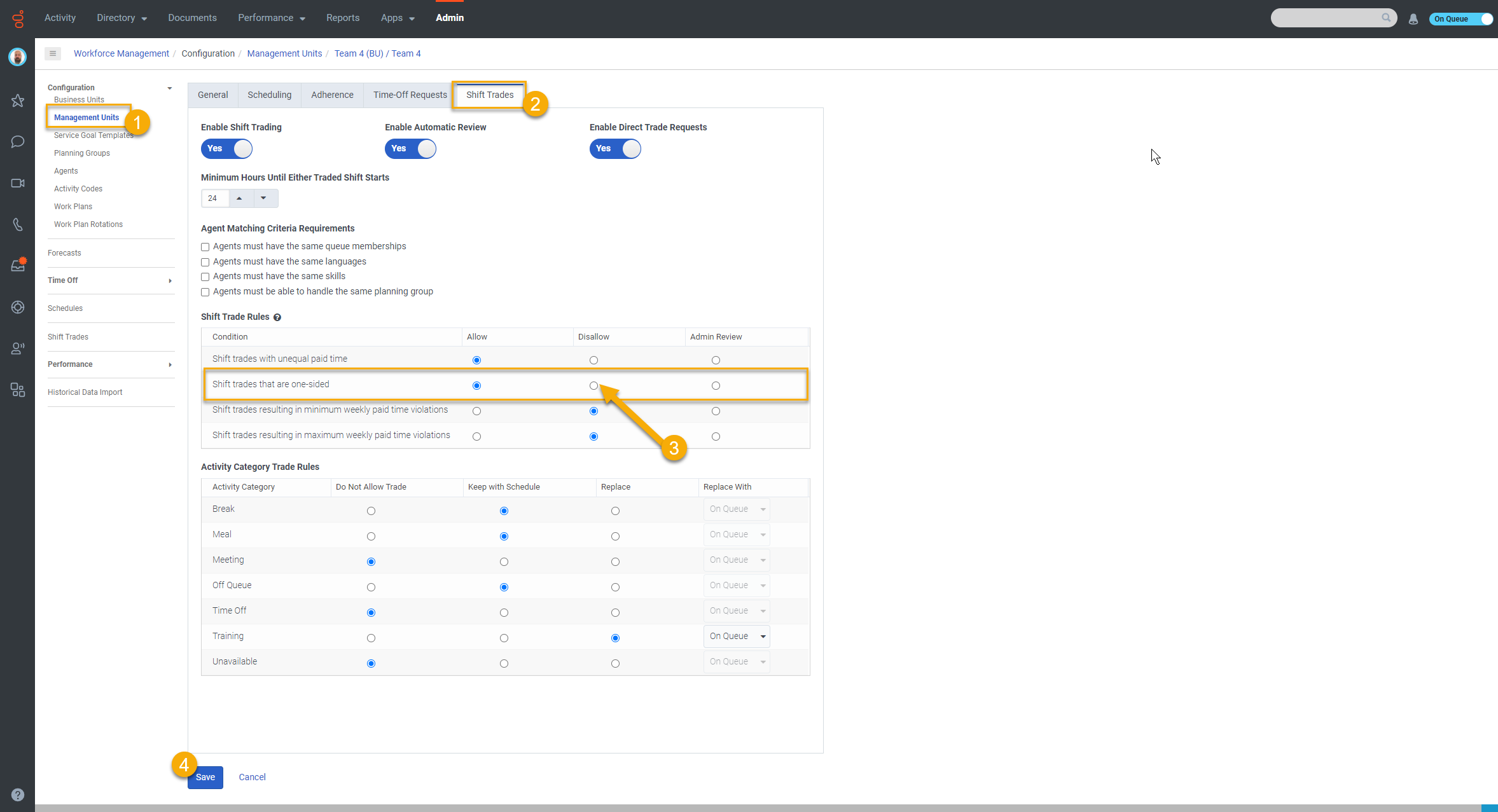Open the video camera sidebar icon
Viewport: 1498px width, 812px height.
click(18, 183)
